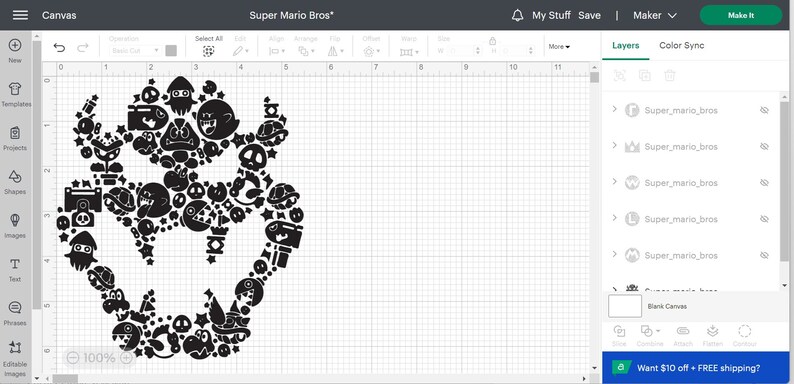Switch to the Layers tab

625,45
